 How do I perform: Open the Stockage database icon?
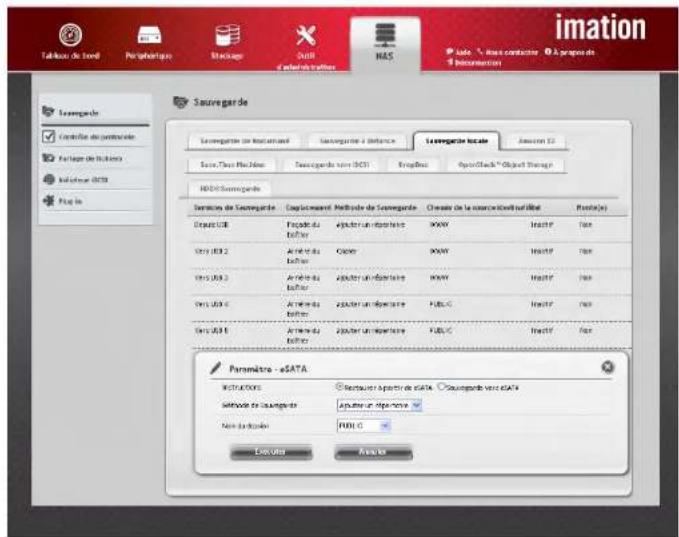pos(227,35)
